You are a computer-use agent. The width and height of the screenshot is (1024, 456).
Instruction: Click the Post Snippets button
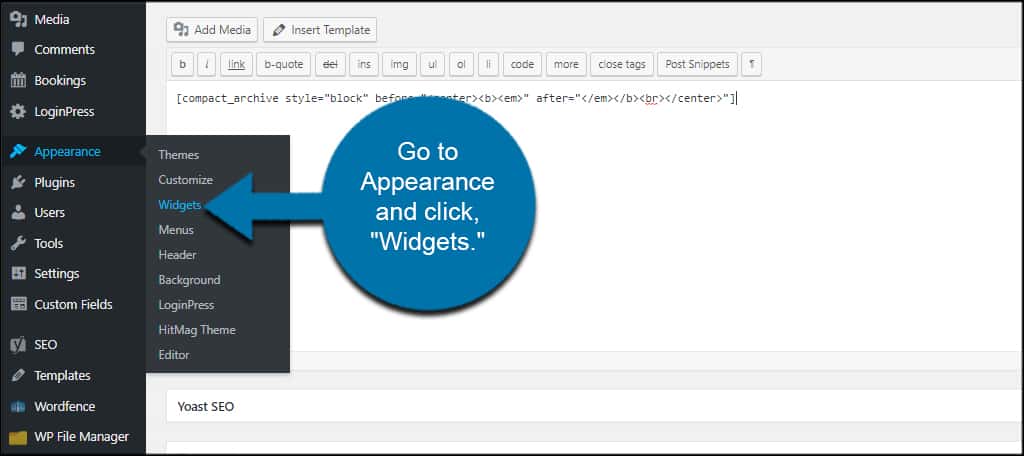[697, 64]
